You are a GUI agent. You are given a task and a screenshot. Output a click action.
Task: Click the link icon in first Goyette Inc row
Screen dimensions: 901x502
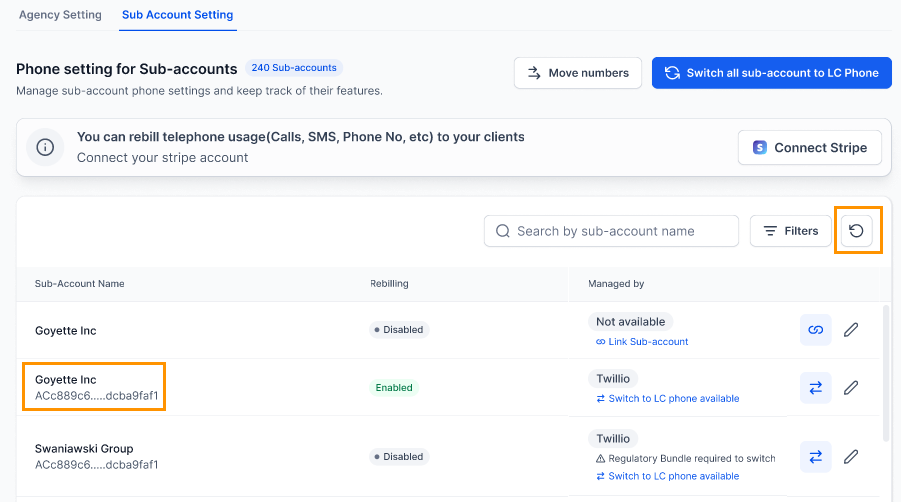tap(815, 330)
